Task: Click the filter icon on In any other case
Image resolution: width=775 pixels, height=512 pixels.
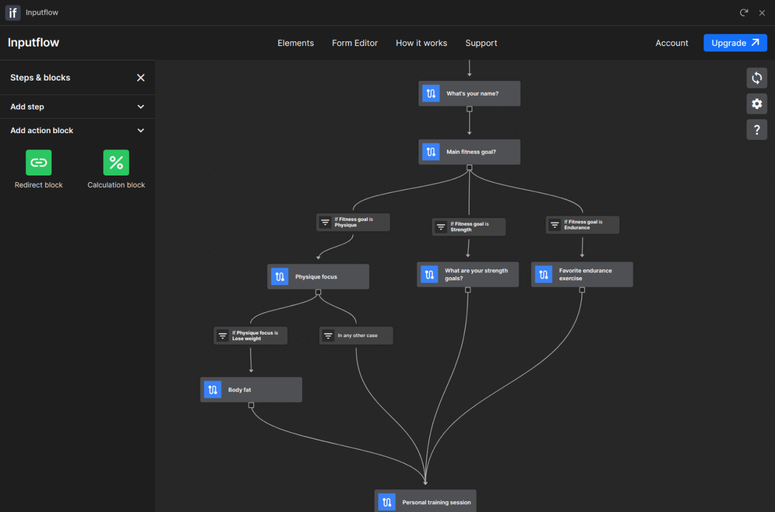Action: [328, 336]
